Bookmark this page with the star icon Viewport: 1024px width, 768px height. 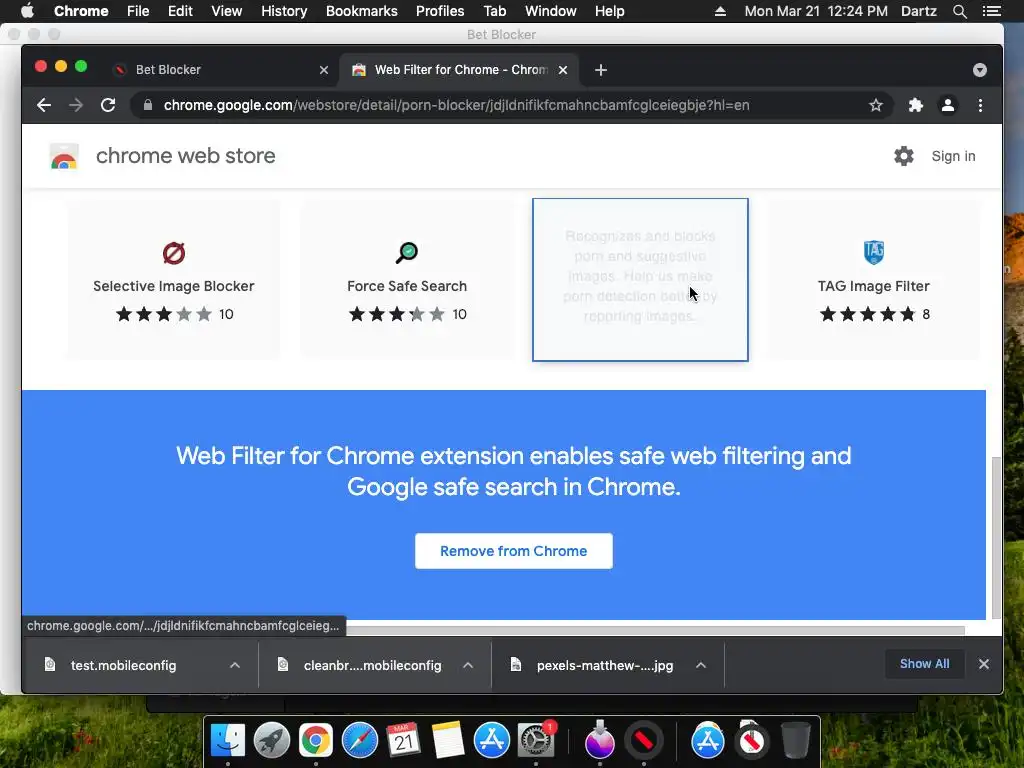point(876,105)
